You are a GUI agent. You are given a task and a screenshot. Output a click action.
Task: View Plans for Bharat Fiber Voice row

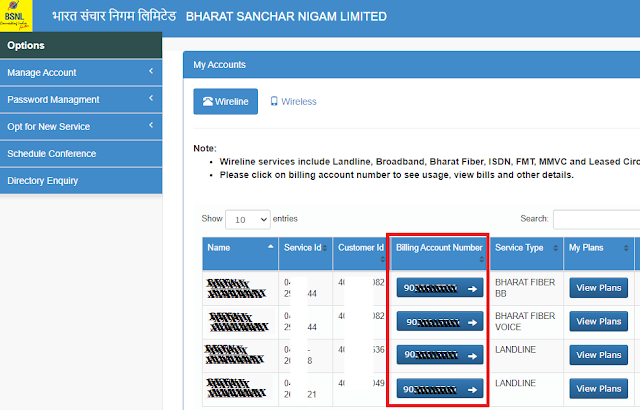[598, 321]
